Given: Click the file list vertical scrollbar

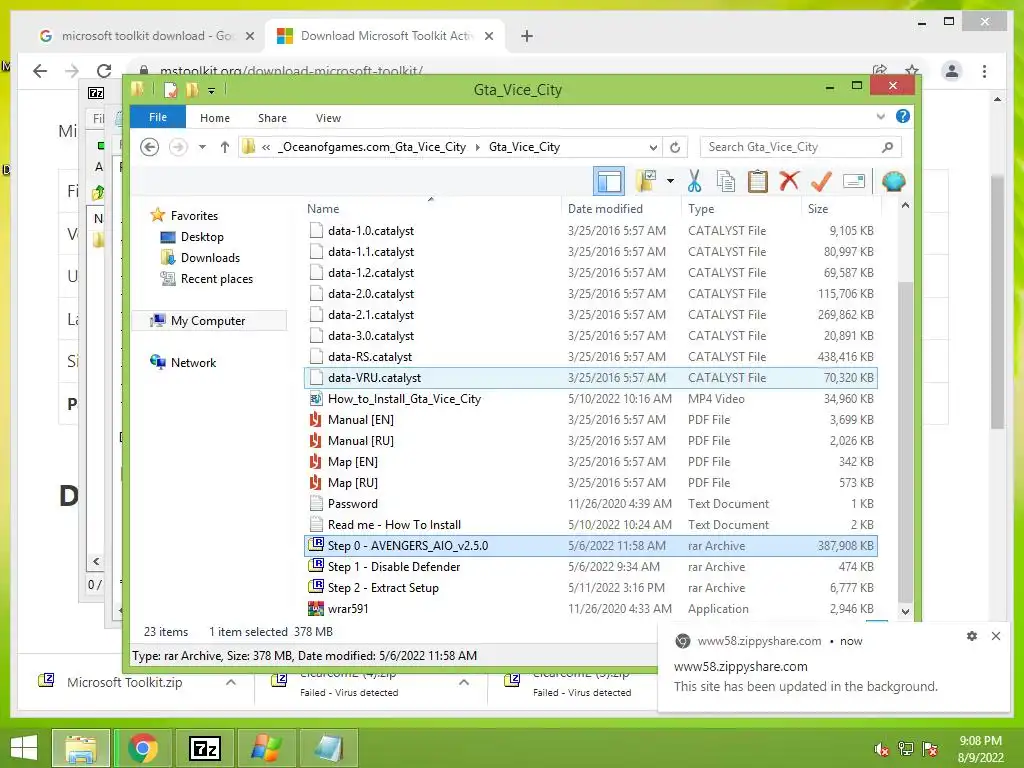Looking at the screenshot, I should point(905,441).
